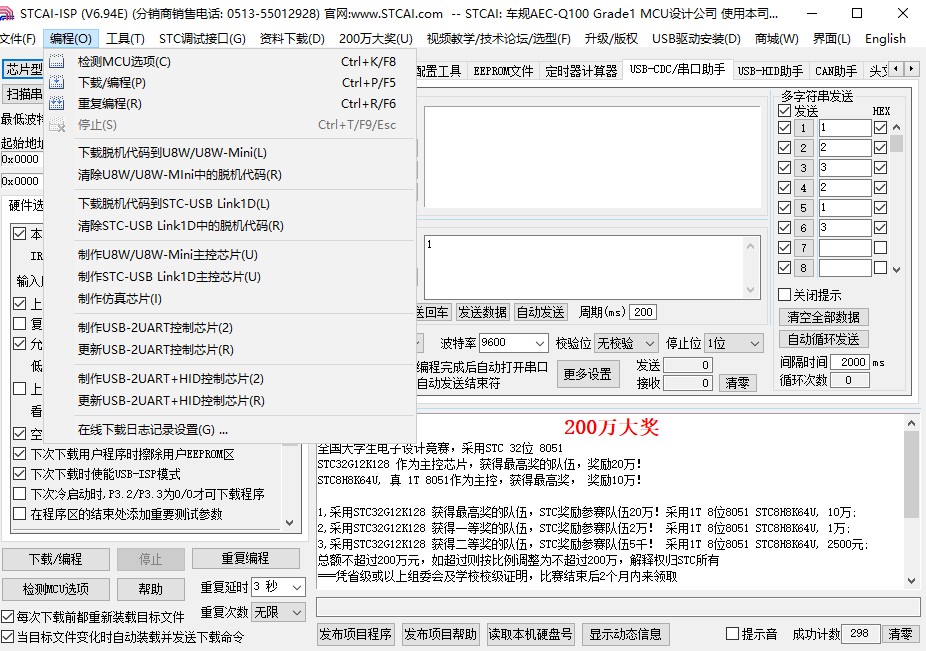This screenshot has height=651, width=926.
Task: Toggle 当目标文件变化时自动装载并发送下载命令 checkbox
Action: click(8, 637)
